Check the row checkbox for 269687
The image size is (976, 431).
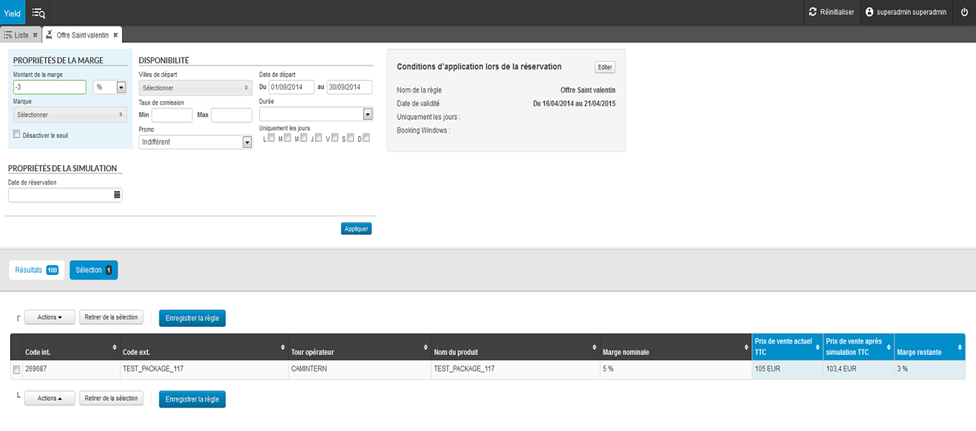(x=16, y=369)
